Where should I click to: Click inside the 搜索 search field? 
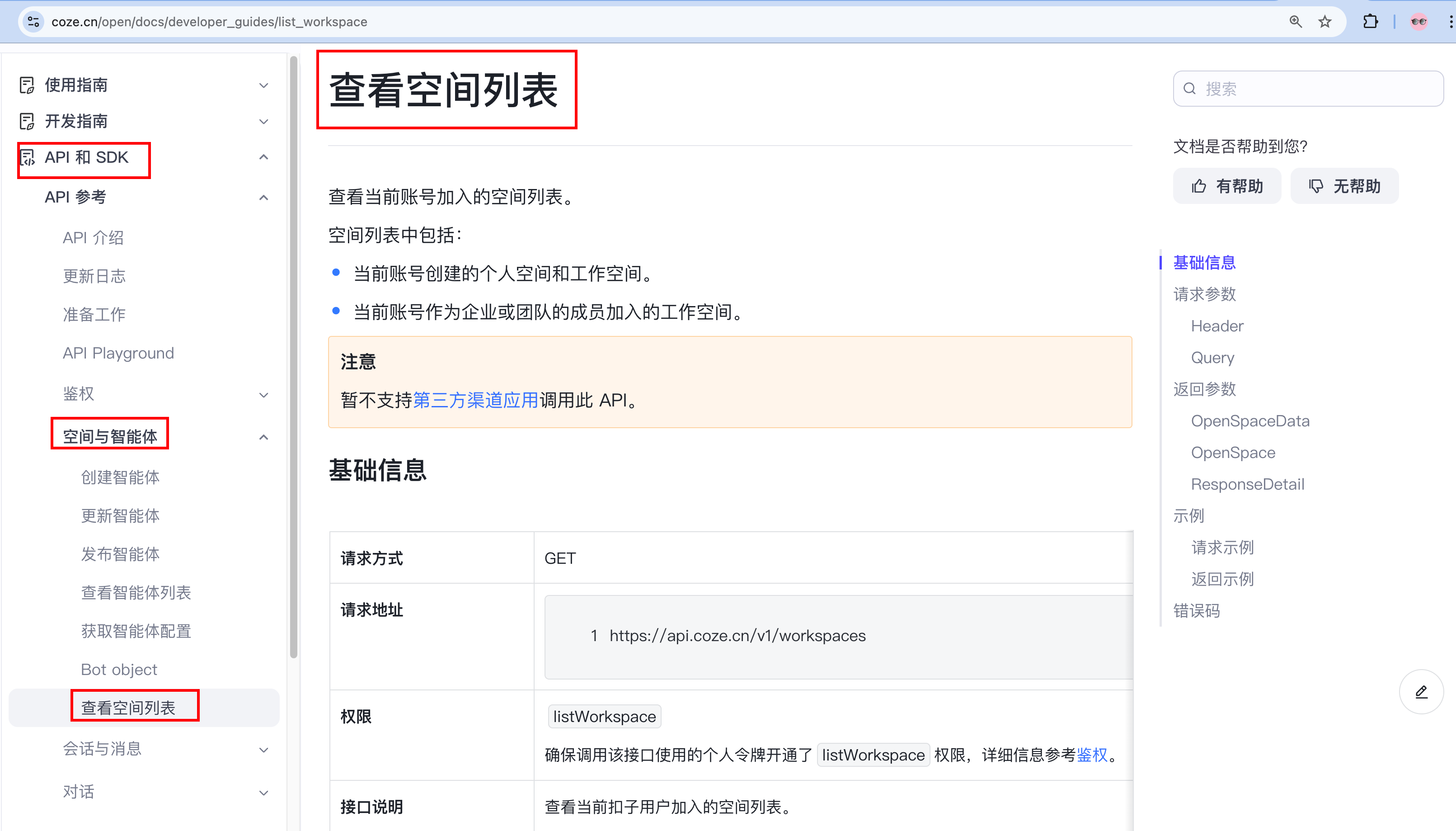1283,89
